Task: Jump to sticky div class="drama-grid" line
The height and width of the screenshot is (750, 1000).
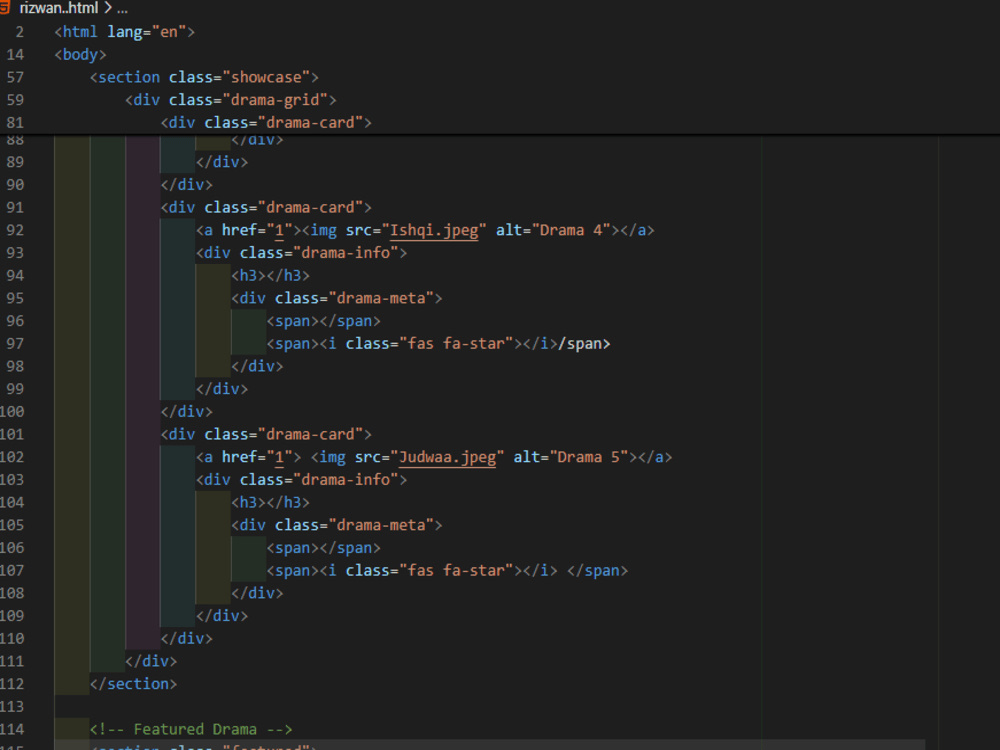Action: point(230,100)
